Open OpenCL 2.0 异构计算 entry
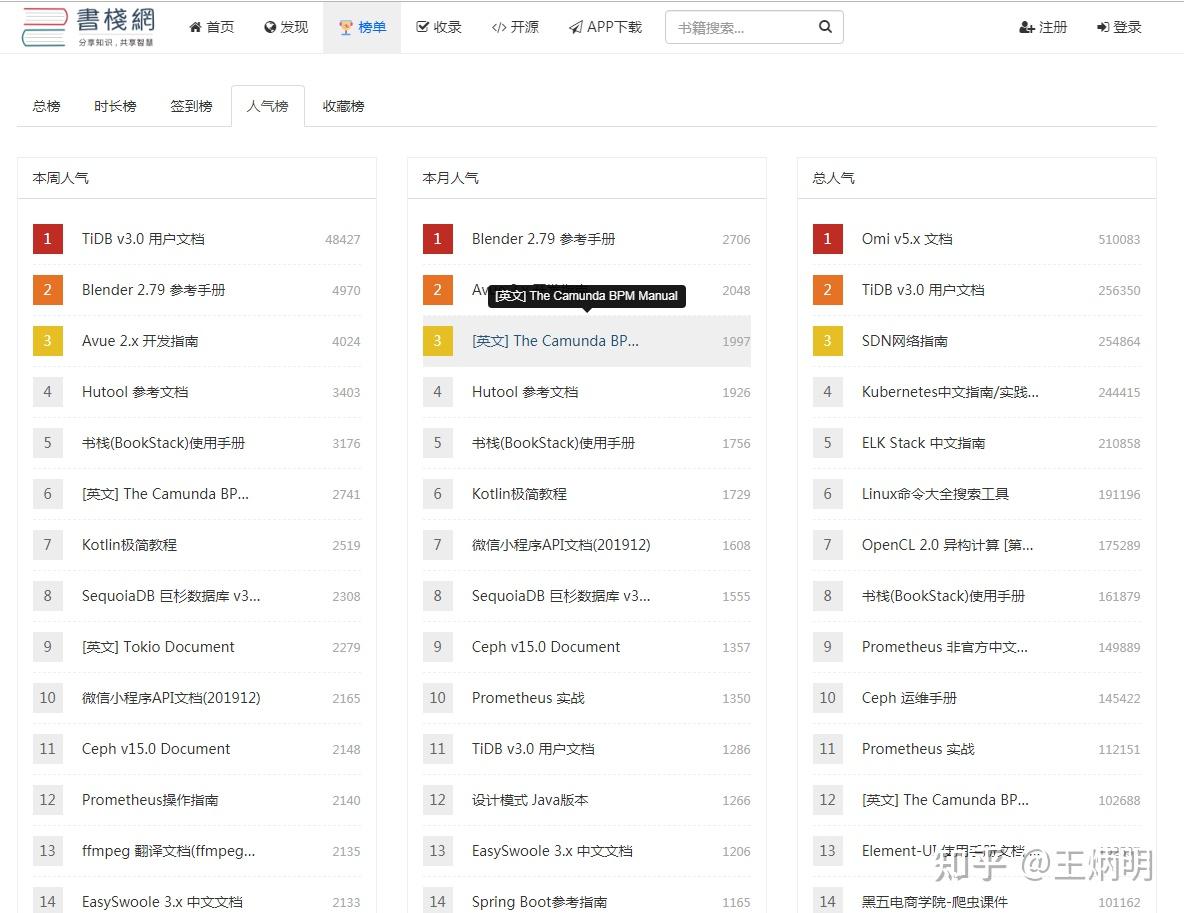The width and height of the screenshot is (1184, 913). click(948, 545)
